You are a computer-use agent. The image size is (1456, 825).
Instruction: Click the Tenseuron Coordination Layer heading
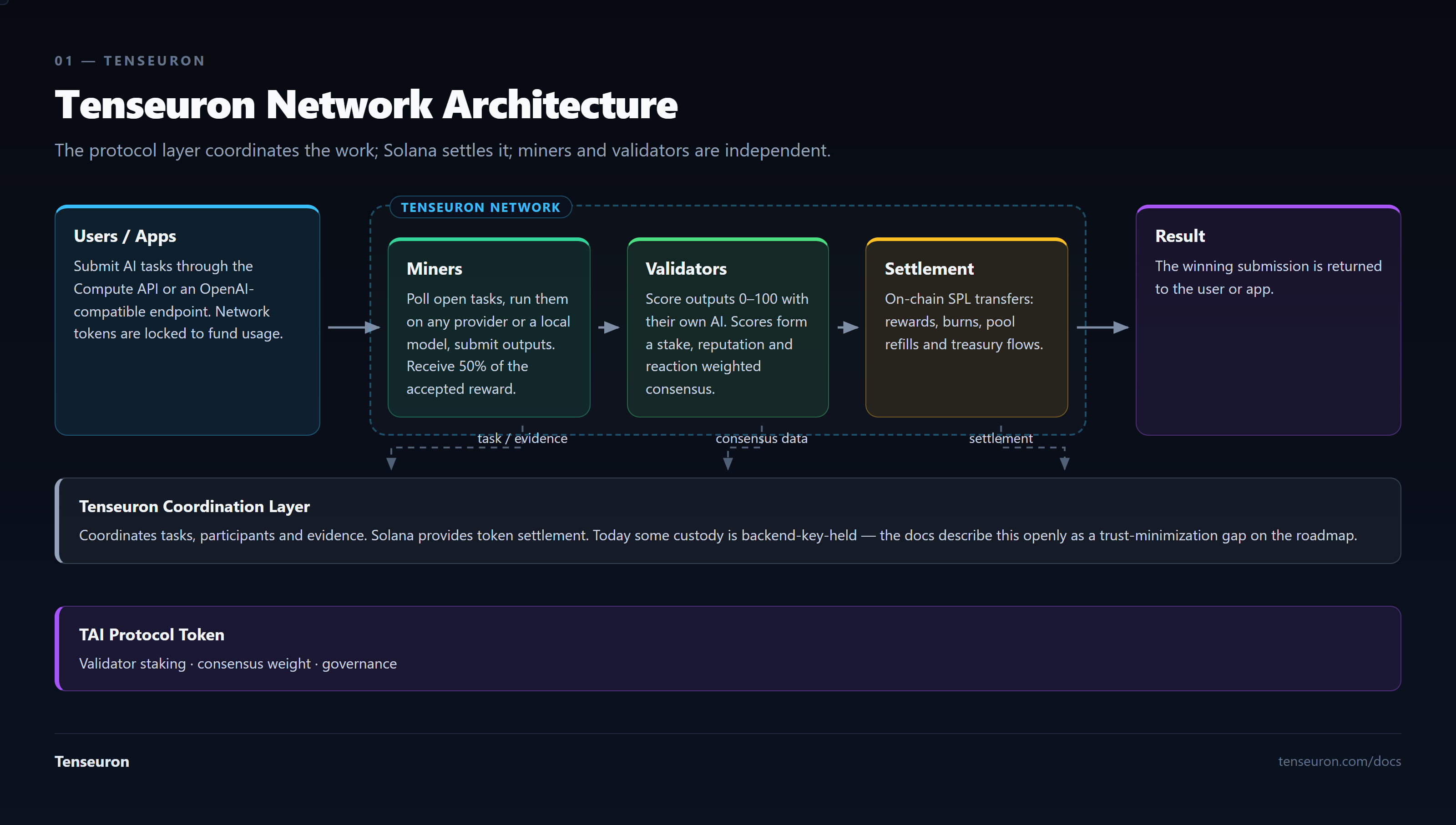point(194,506)
